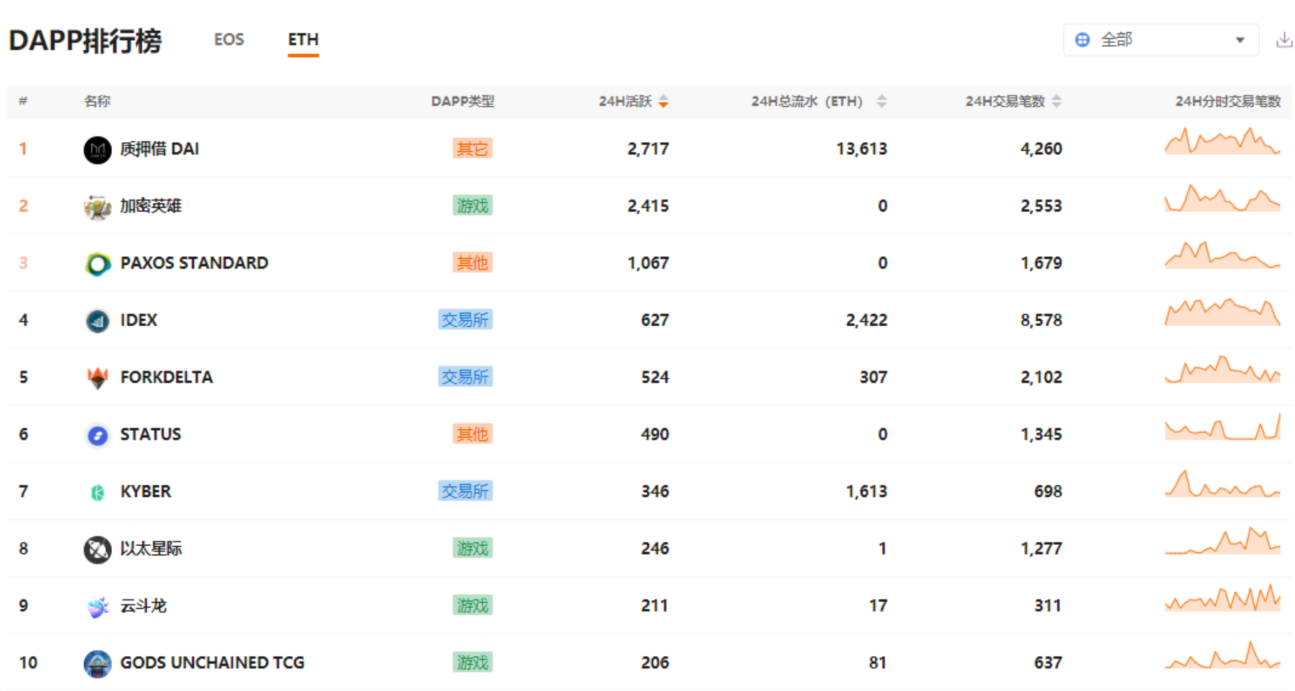The width and height of the screenshot is (1295, 691).
Task: Click the STATUS transaction sparkline chart
Action: (x=1222, y=426)
